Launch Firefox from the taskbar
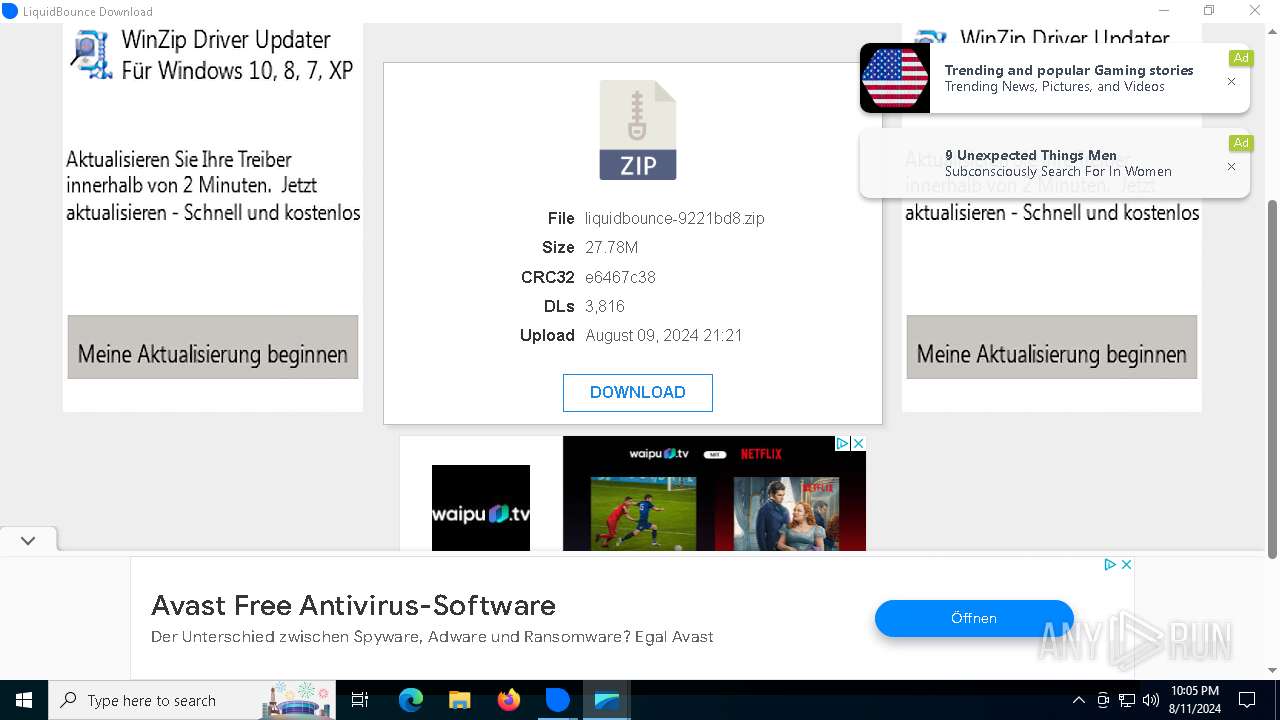Screen dimensions: 1280x720 (x=509, y=700)
